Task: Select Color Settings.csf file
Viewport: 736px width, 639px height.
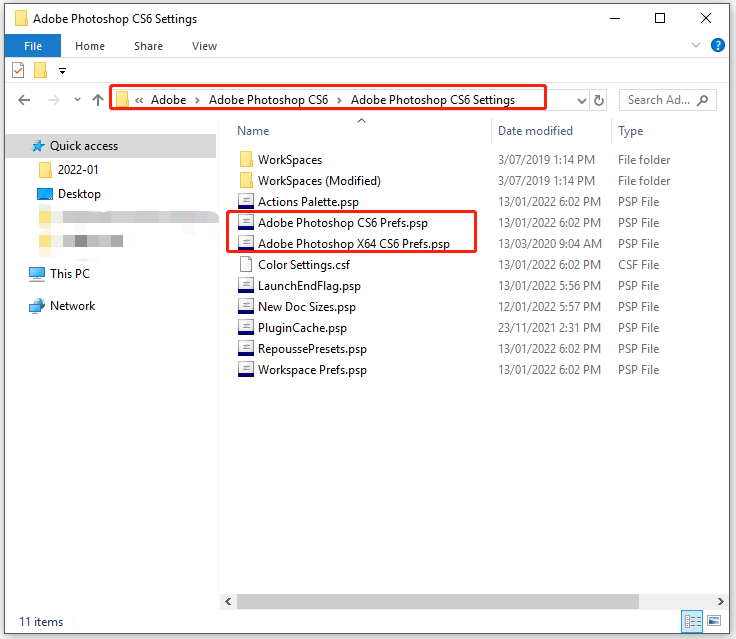Action: [304, 265]
